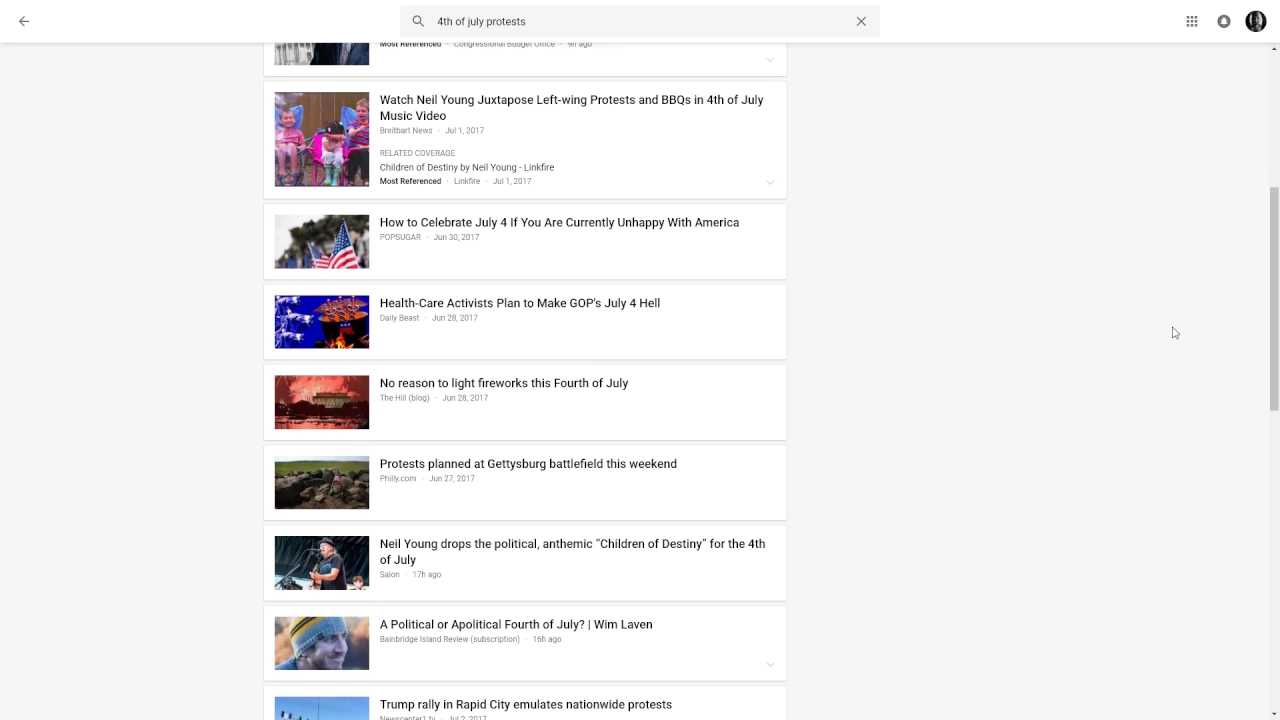Click the 'Daily Beast' source label

(x=399, y=318)
